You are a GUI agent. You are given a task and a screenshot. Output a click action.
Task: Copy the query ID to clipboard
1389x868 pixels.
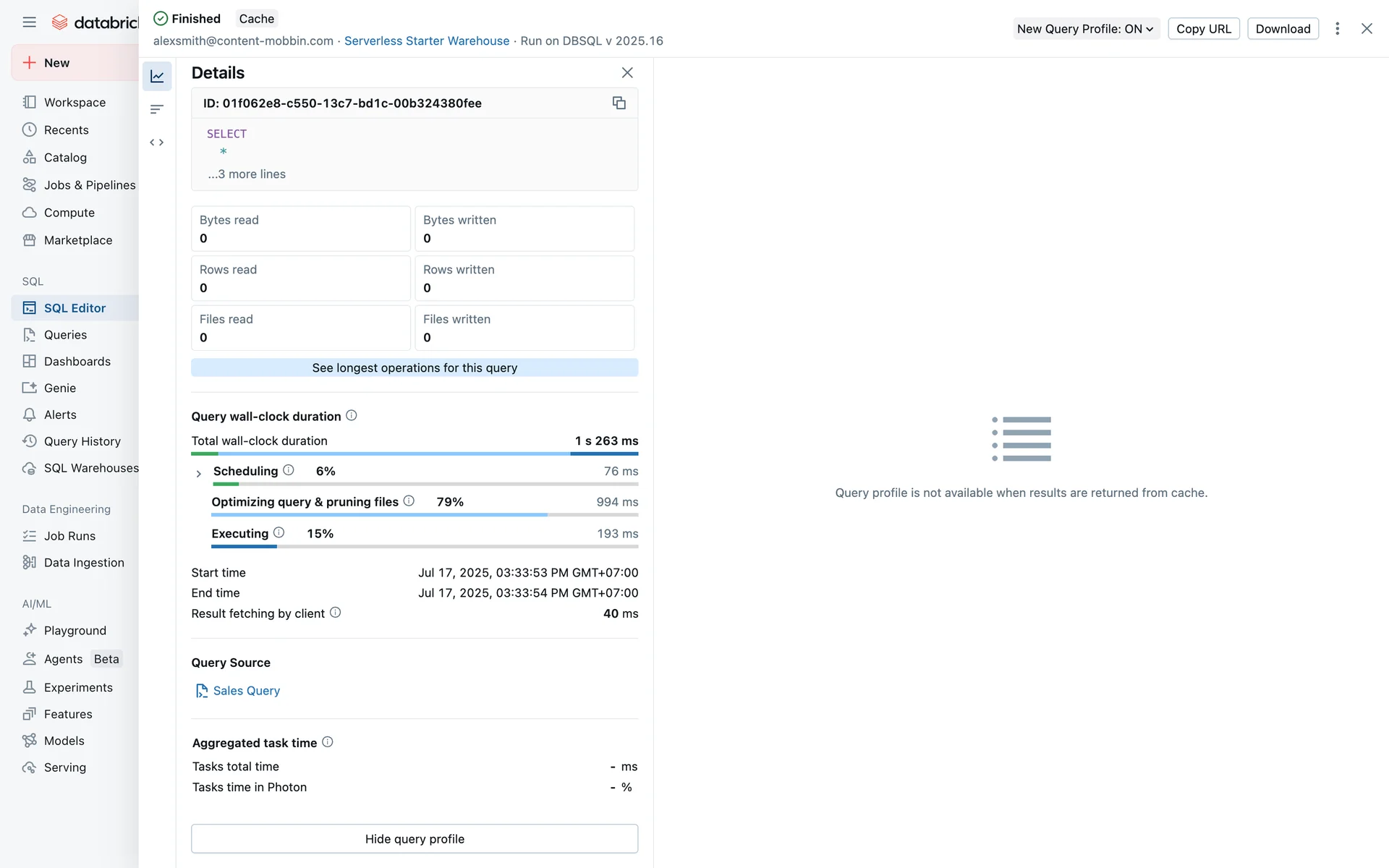pos(619,103)
